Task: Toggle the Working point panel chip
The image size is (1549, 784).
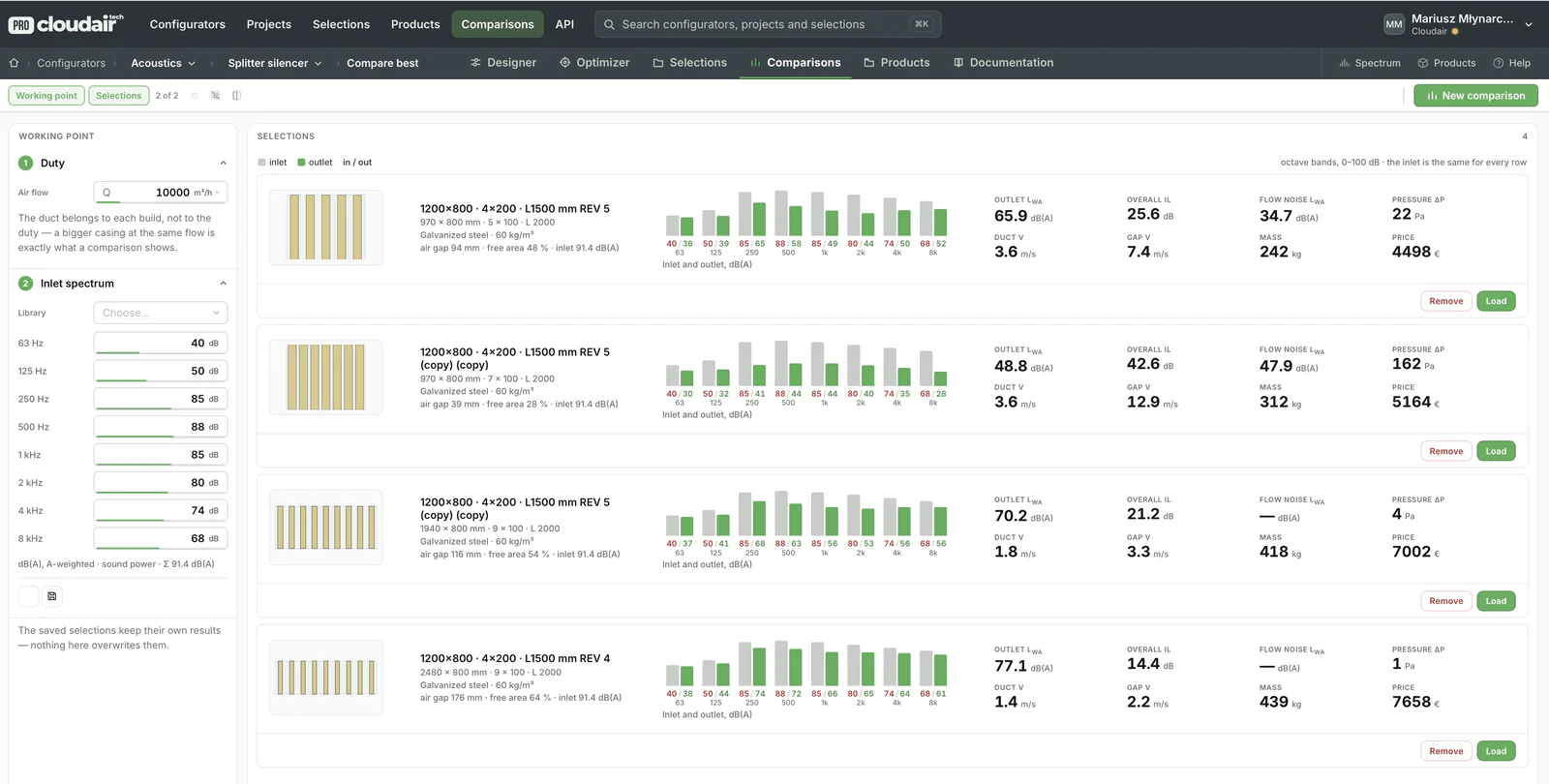Action: 46,96
